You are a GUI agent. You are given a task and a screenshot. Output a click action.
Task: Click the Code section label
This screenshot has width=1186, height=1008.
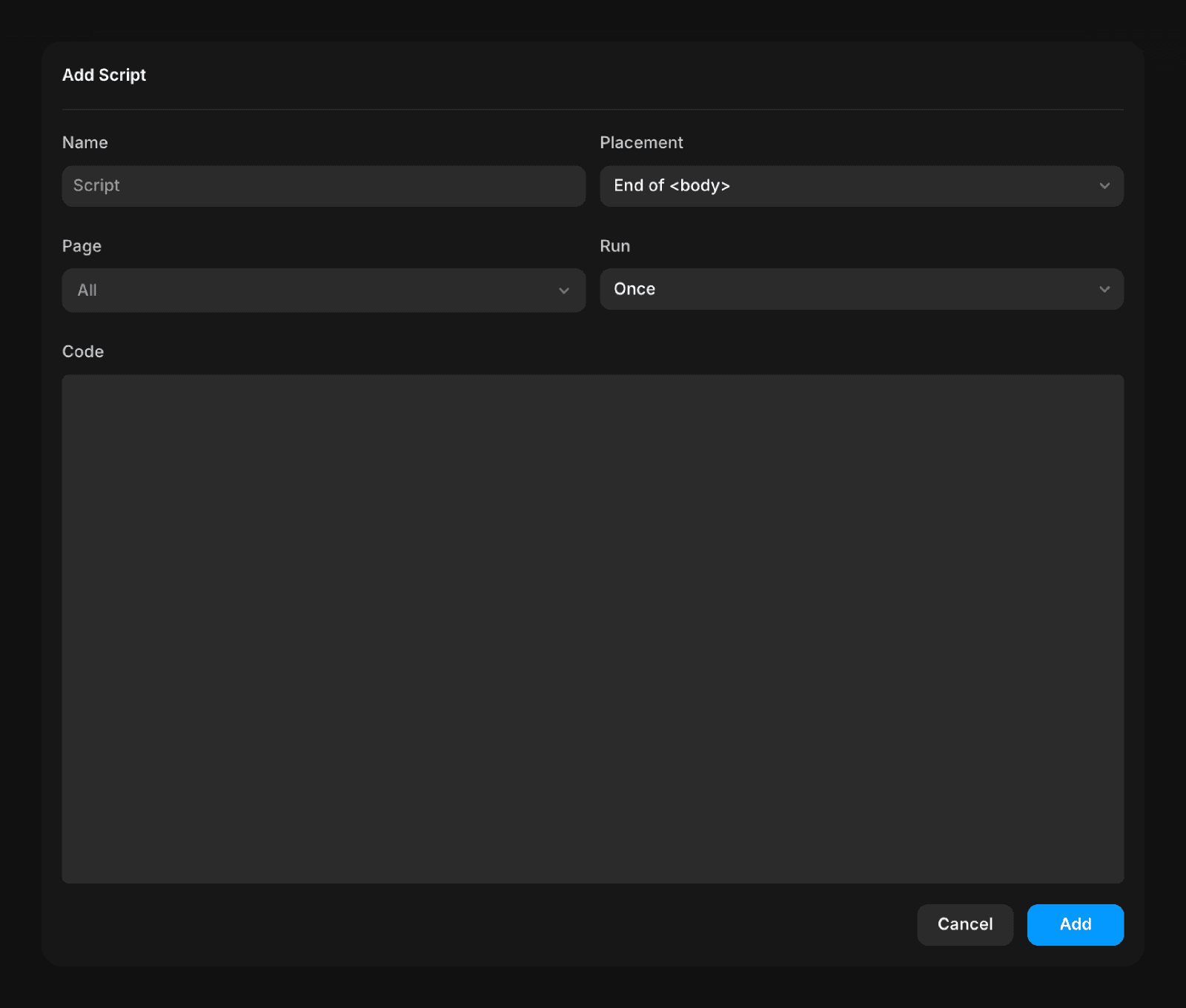(x=82, y=351)
